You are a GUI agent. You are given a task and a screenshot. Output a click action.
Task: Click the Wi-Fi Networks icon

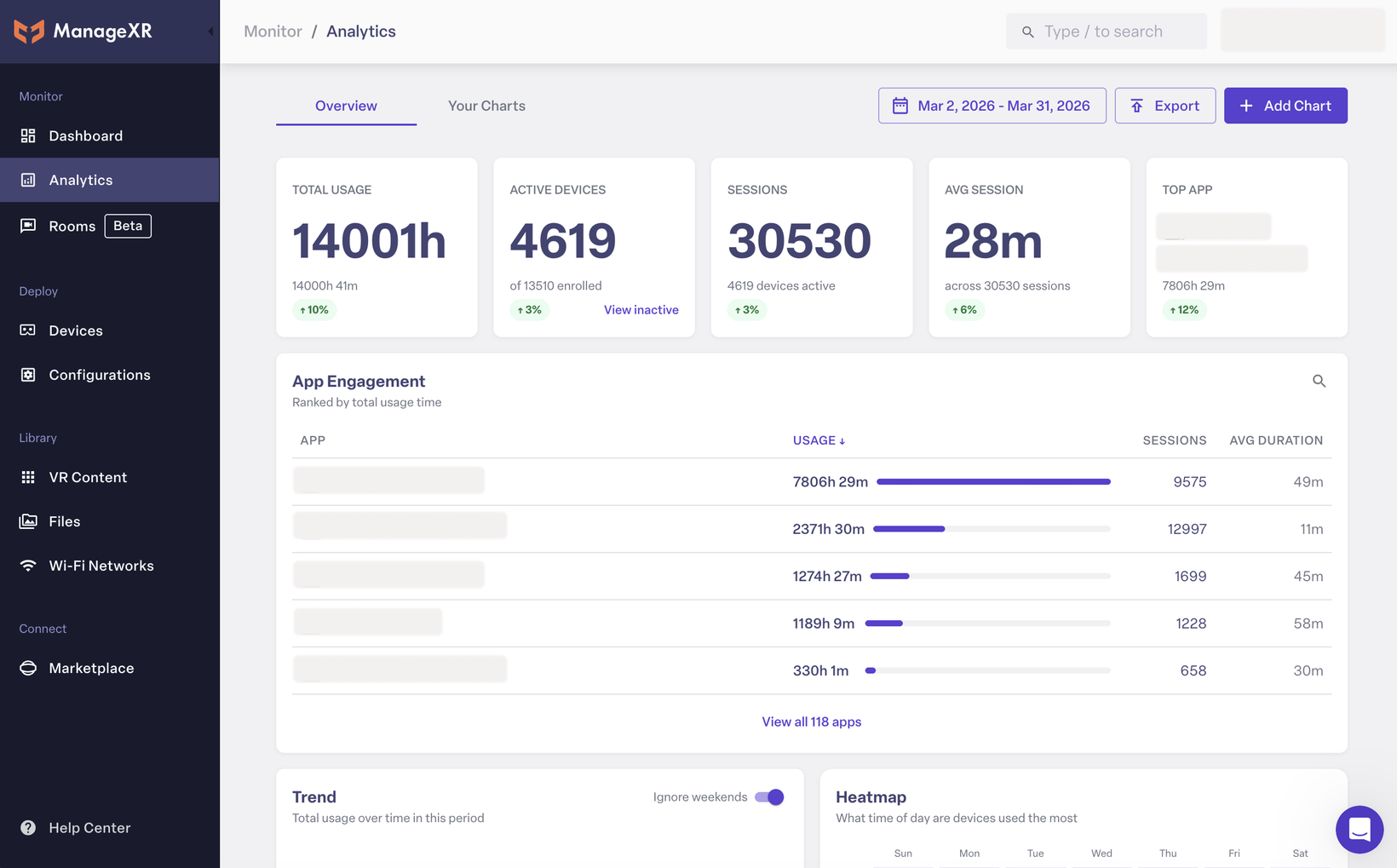point(28,566)
